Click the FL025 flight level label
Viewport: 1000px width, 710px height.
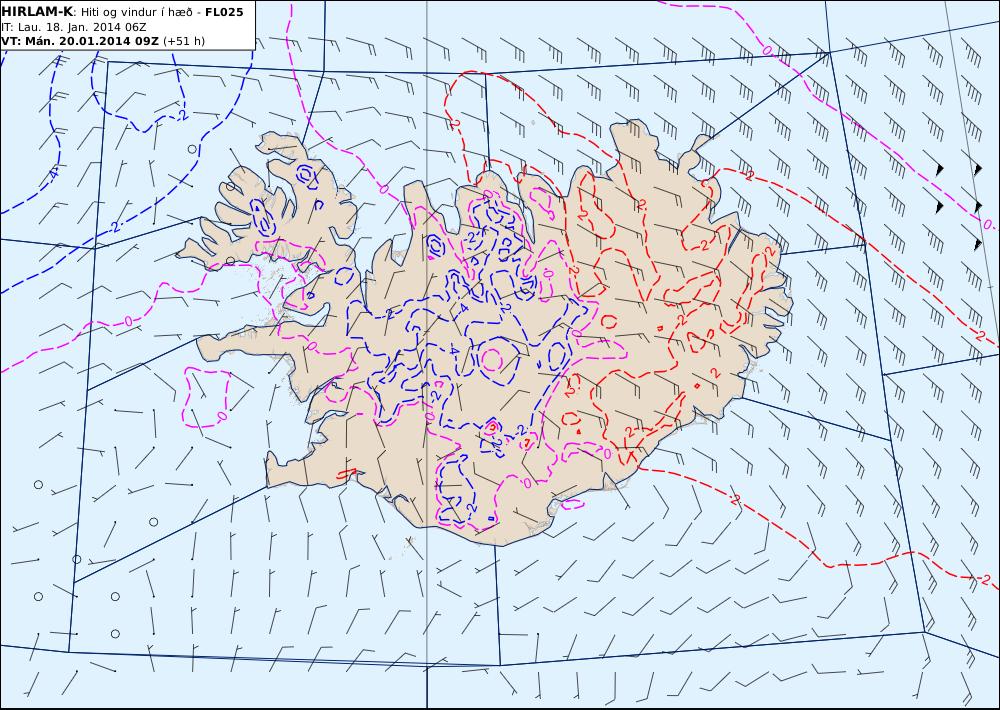tap(224, 12)
